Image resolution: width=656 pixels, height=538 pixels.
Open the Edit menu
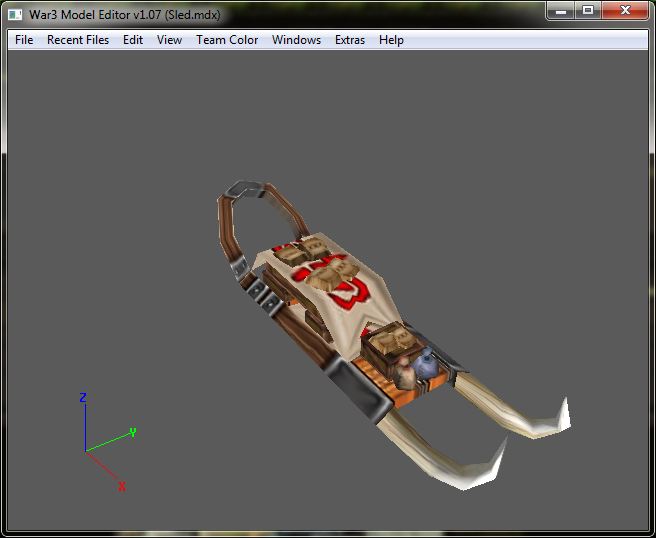[x=133, y=40]
